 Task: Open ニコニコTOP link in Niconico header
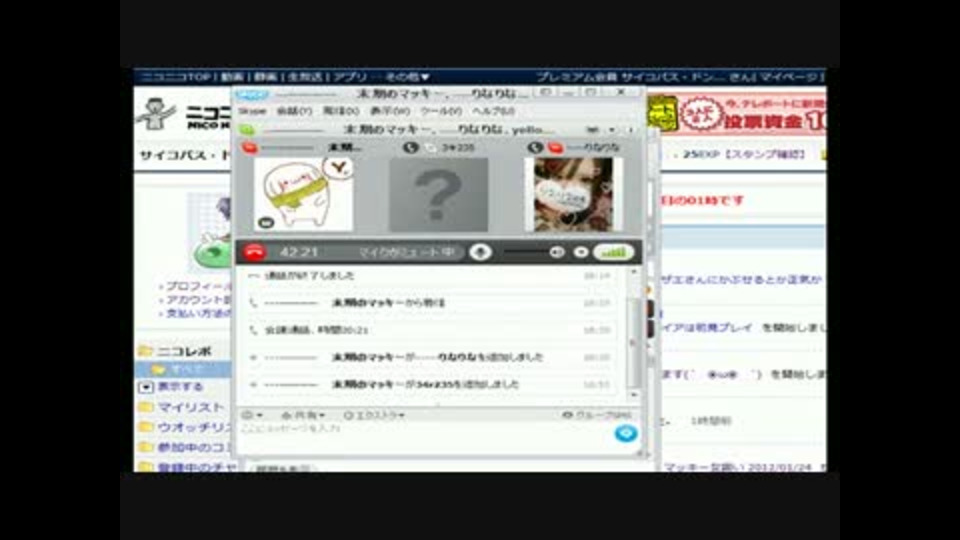coord(176,77)
